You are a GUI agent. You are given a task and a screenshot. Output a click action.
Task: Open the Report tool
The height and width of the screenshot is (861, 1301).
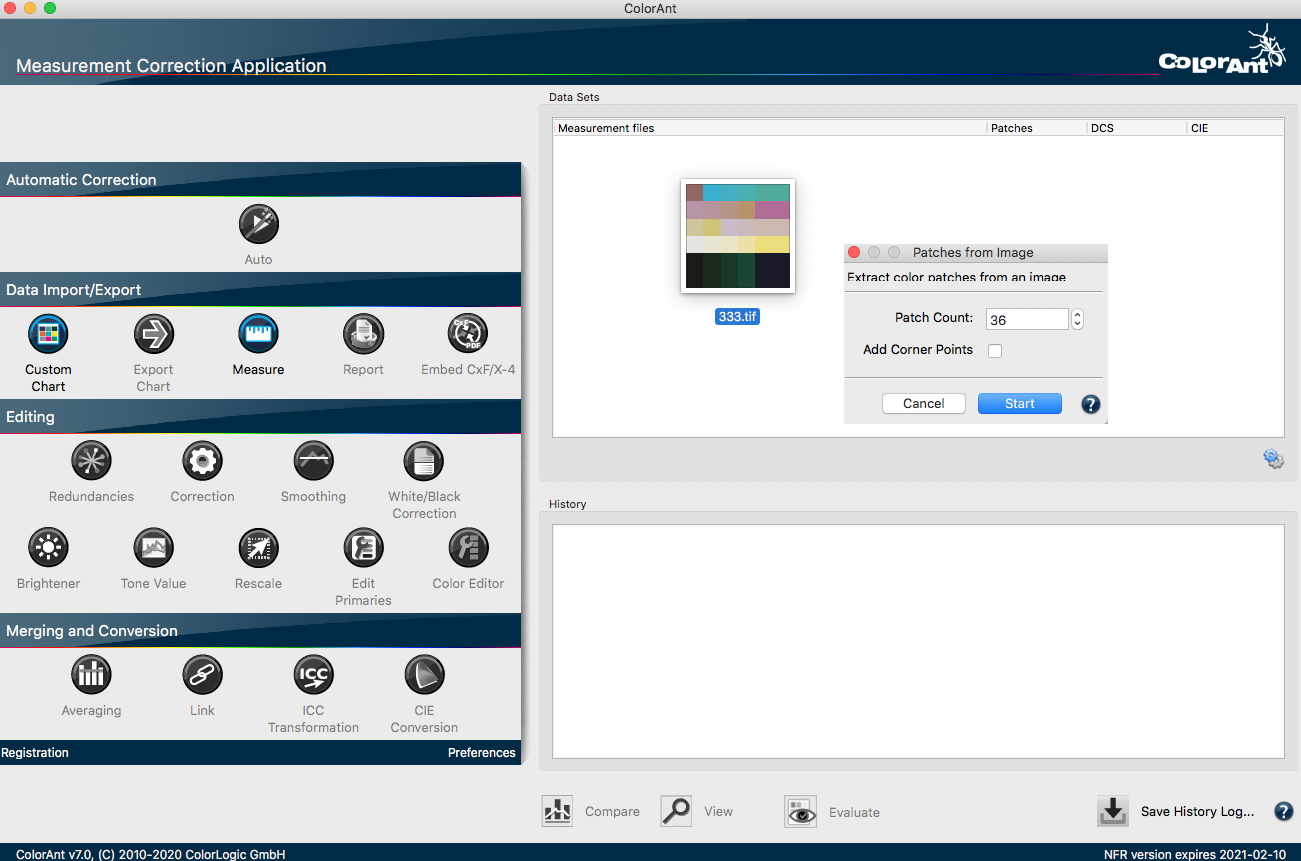click(363, 334)
